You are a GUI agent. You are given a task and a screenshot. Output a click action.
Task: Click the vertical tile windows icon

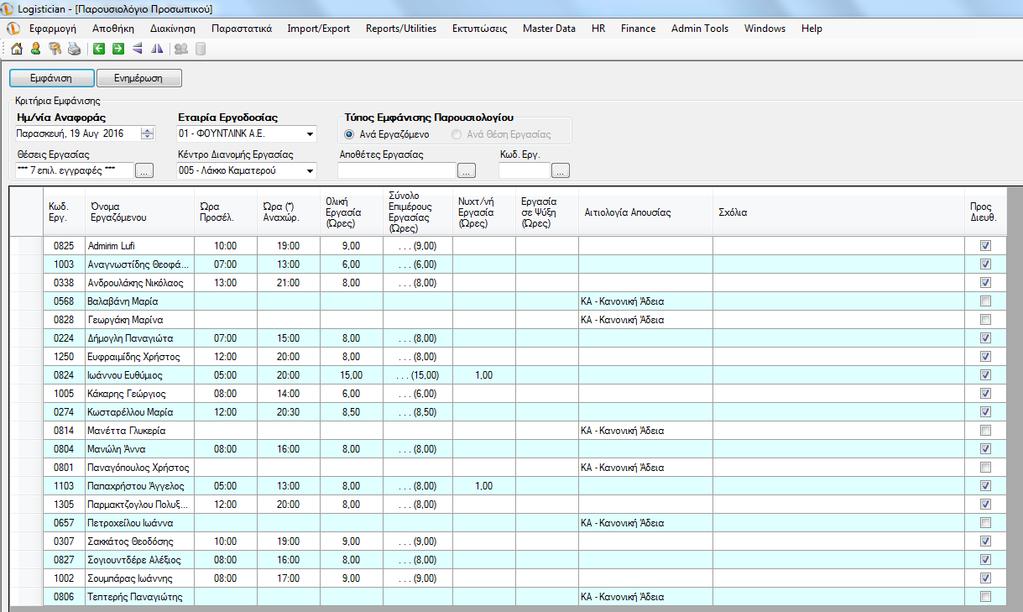(x=157, y=49)
